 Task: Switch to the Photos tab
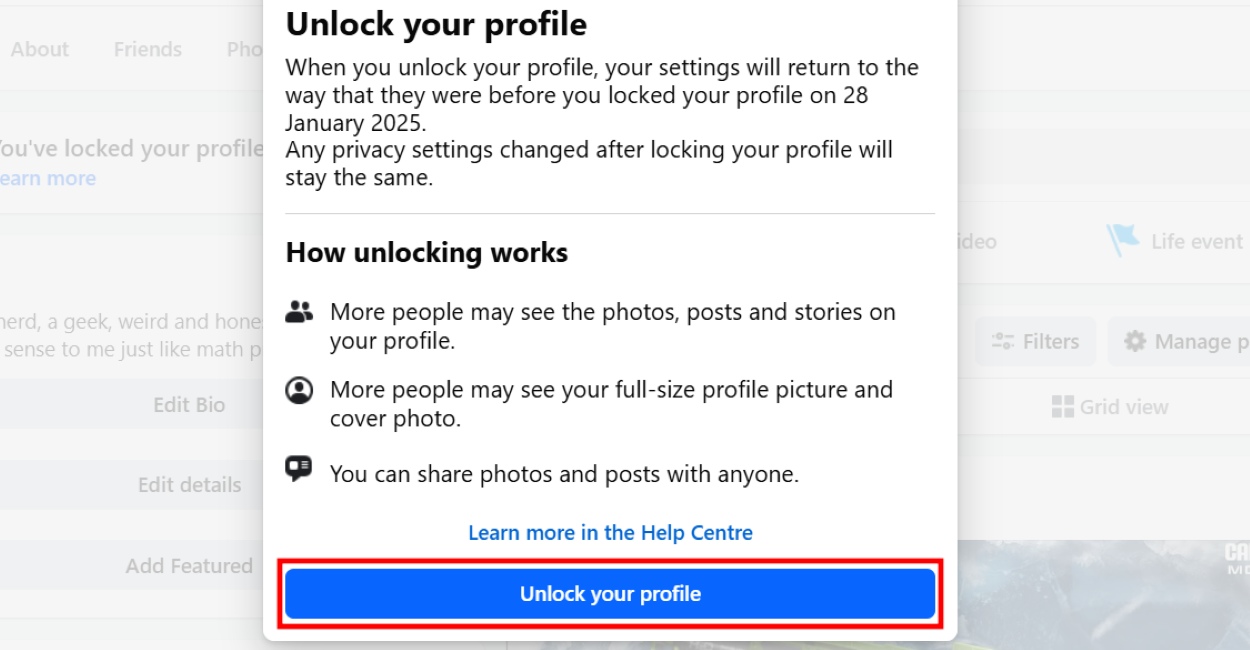tap(245, 48)
